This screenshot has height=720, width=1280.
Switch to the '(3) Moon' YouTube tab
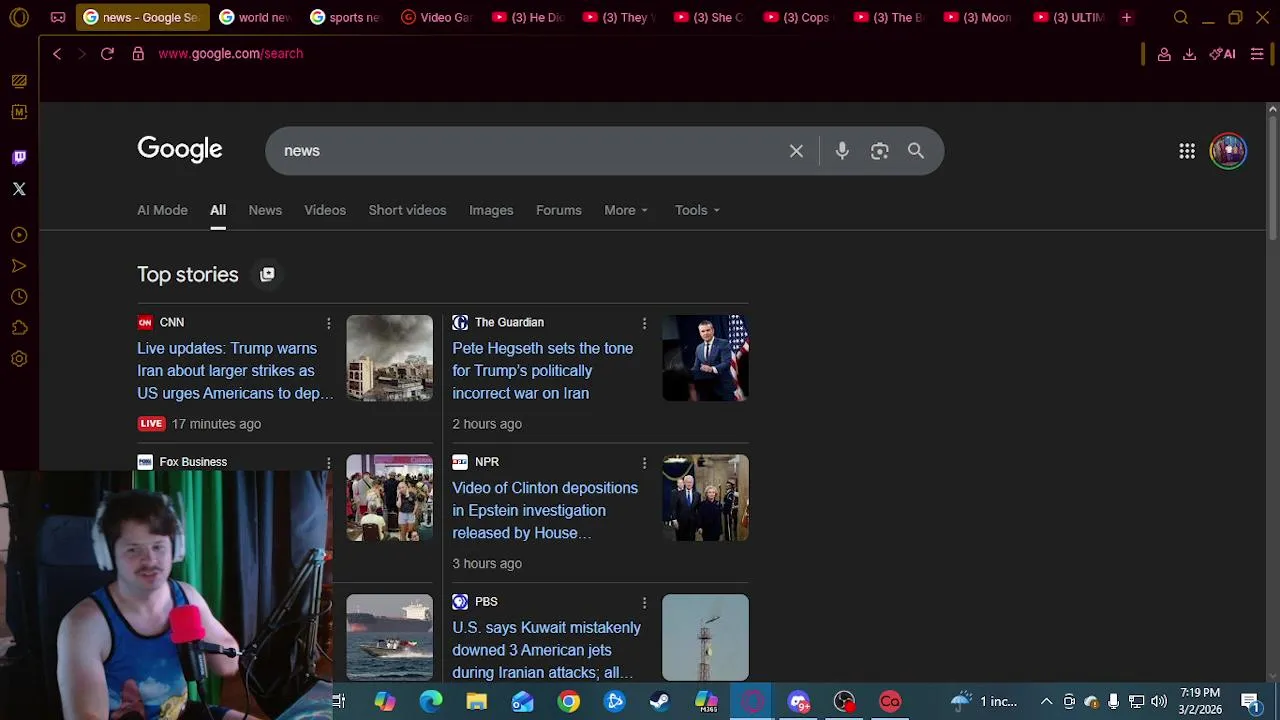[979, 17]
